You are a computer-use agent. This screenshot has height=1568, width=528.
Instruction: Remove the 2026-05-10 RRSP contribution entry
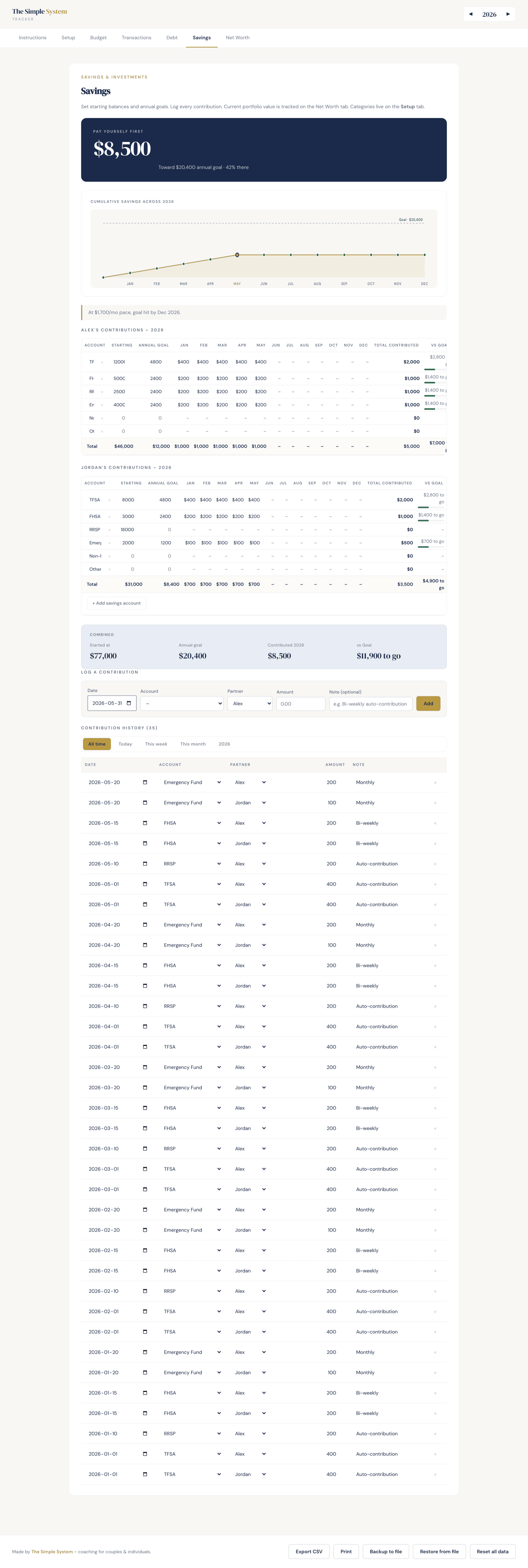tap(435, 864)
